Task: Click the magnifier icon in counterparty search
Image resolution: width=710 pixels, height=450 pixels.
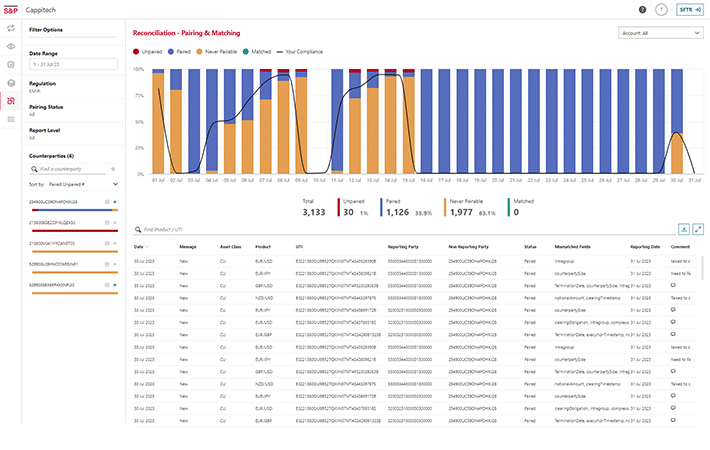Action: point(34,169)
